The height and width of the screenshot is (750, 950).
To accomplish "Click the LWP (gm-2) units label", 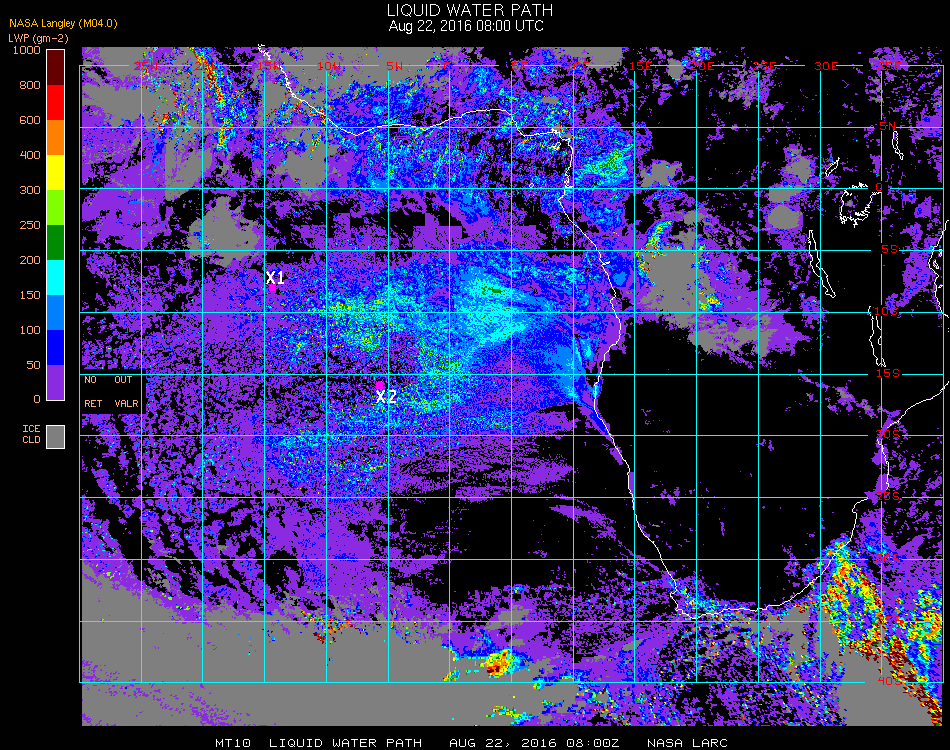I will (38, 38).
